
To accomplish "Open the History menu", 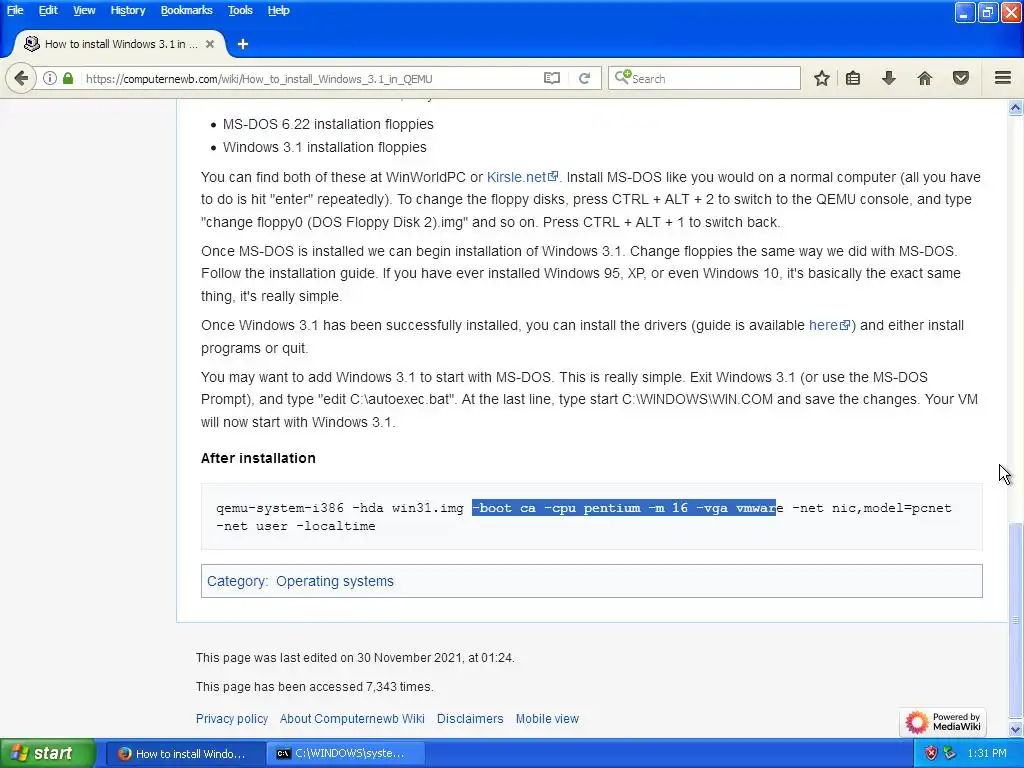I will 127,10.
